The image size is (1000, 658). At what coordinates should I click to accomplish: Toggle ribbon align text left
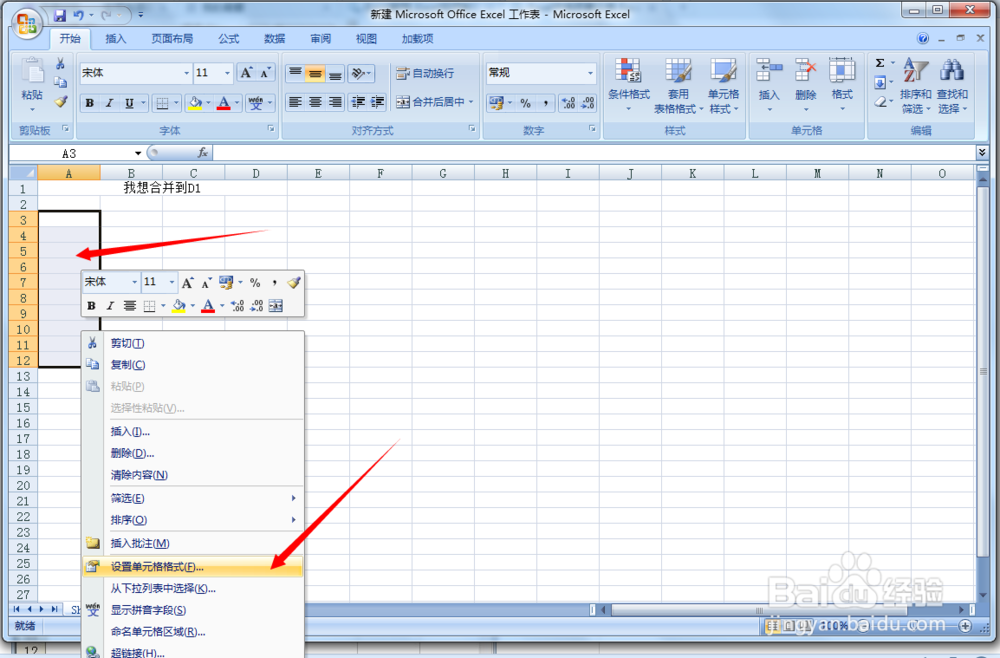click(295, 102)
